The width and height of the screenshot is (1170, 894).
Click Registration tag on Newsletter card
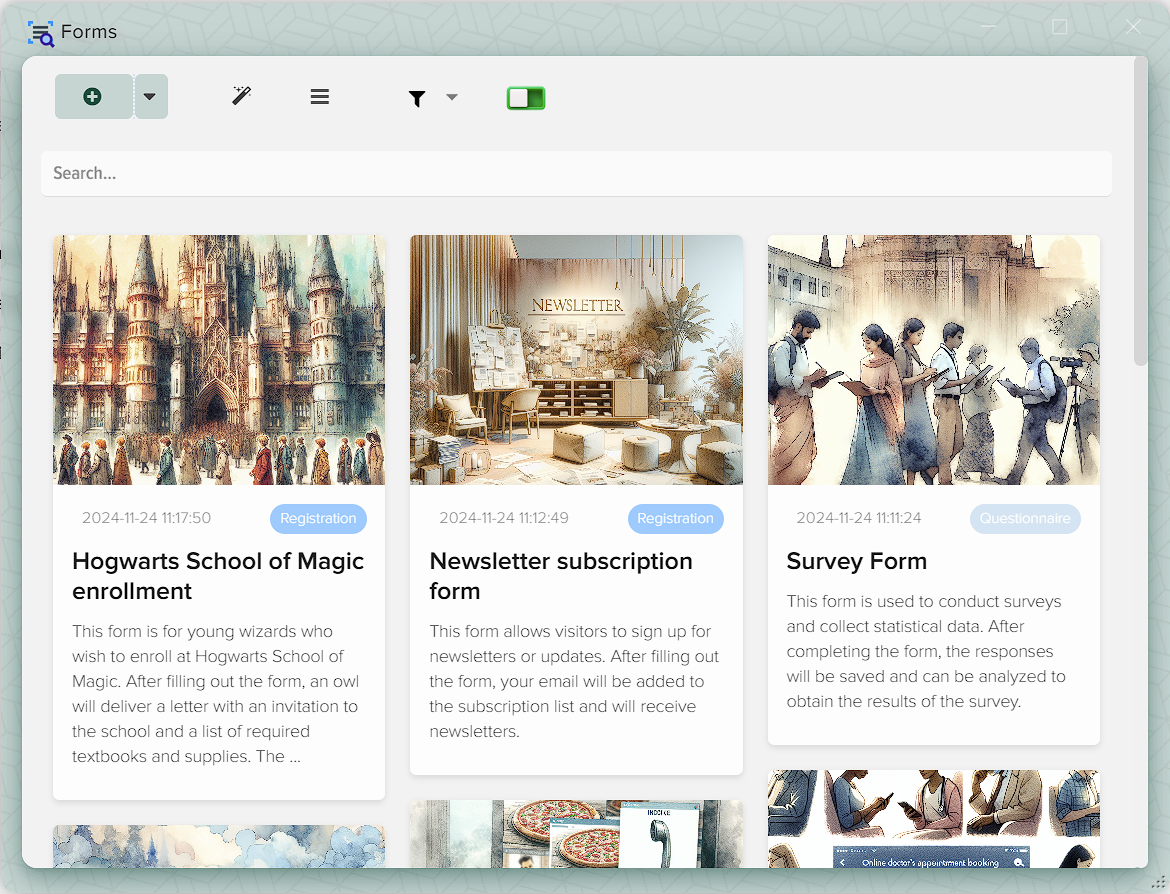(675, 519)
